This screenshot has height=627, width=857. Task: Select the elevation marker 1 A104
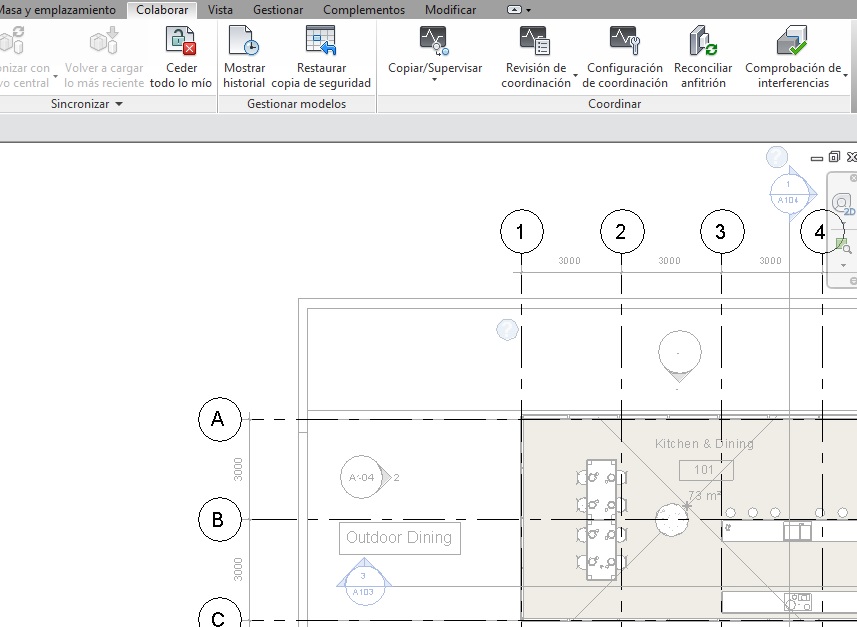pos(789,191)
